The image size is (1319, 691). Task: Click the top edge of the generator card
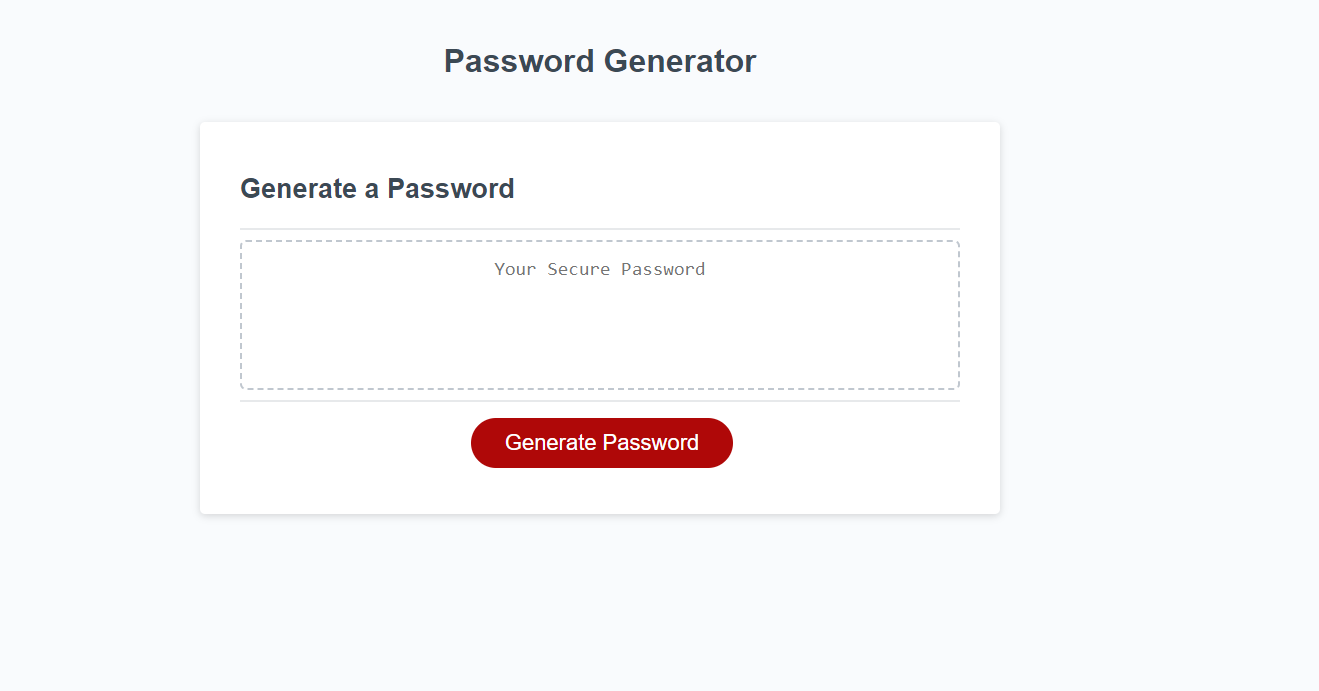coord(599,122)
